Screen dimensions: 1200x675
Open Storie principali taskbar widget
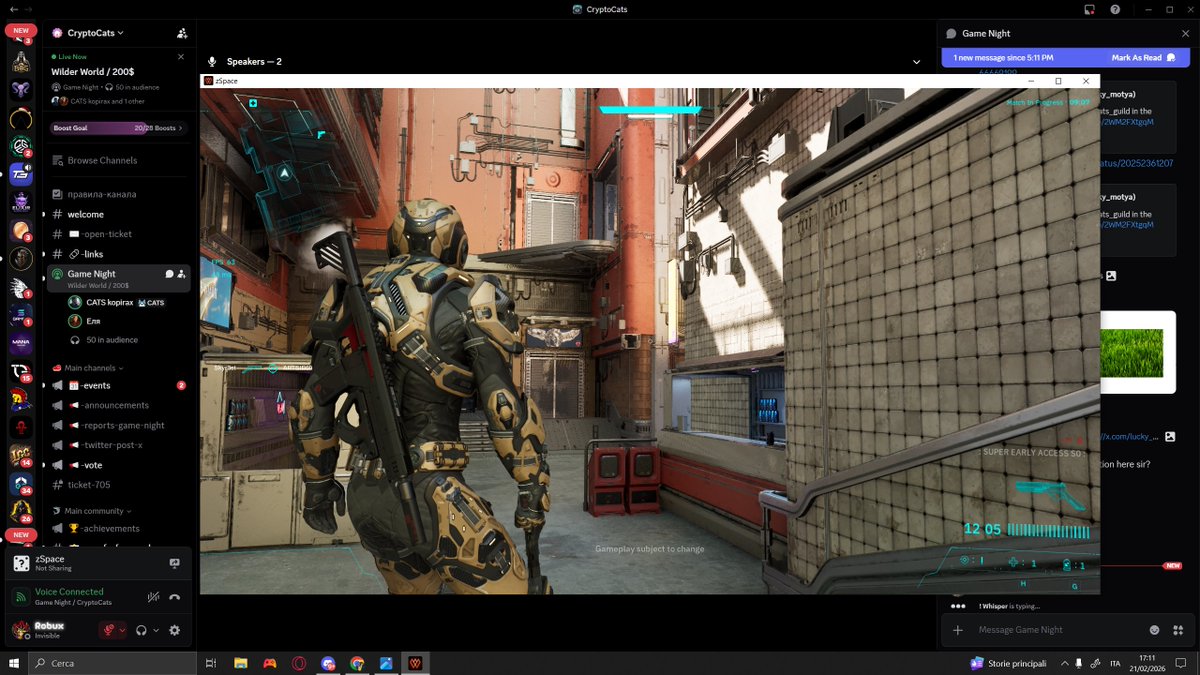pyautogui.click(x=1009, y=663)
